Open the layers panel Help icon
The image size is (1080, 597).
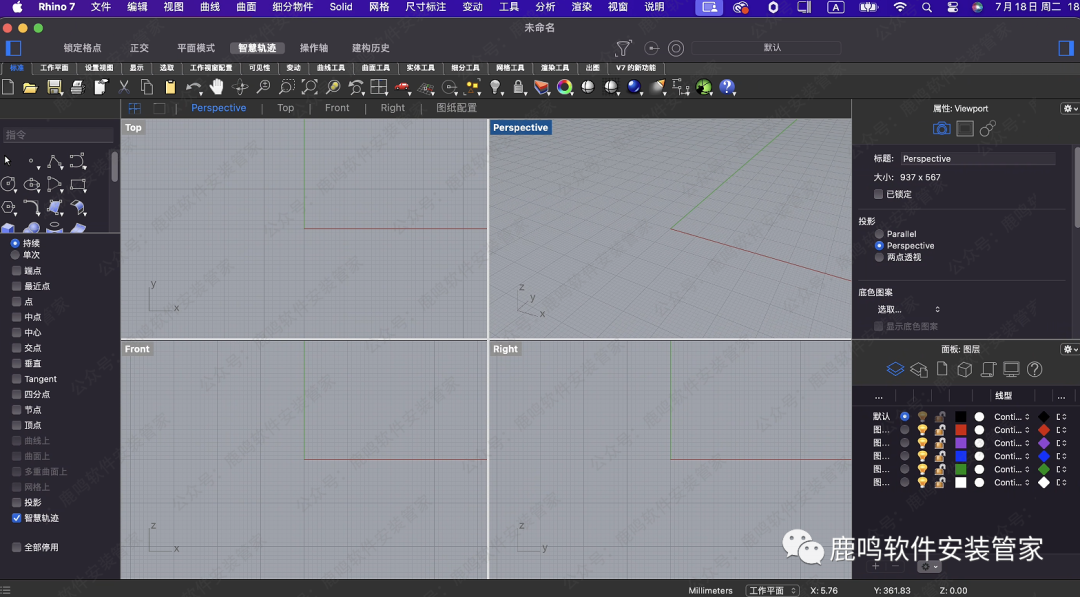click(x=1035, y=370)
